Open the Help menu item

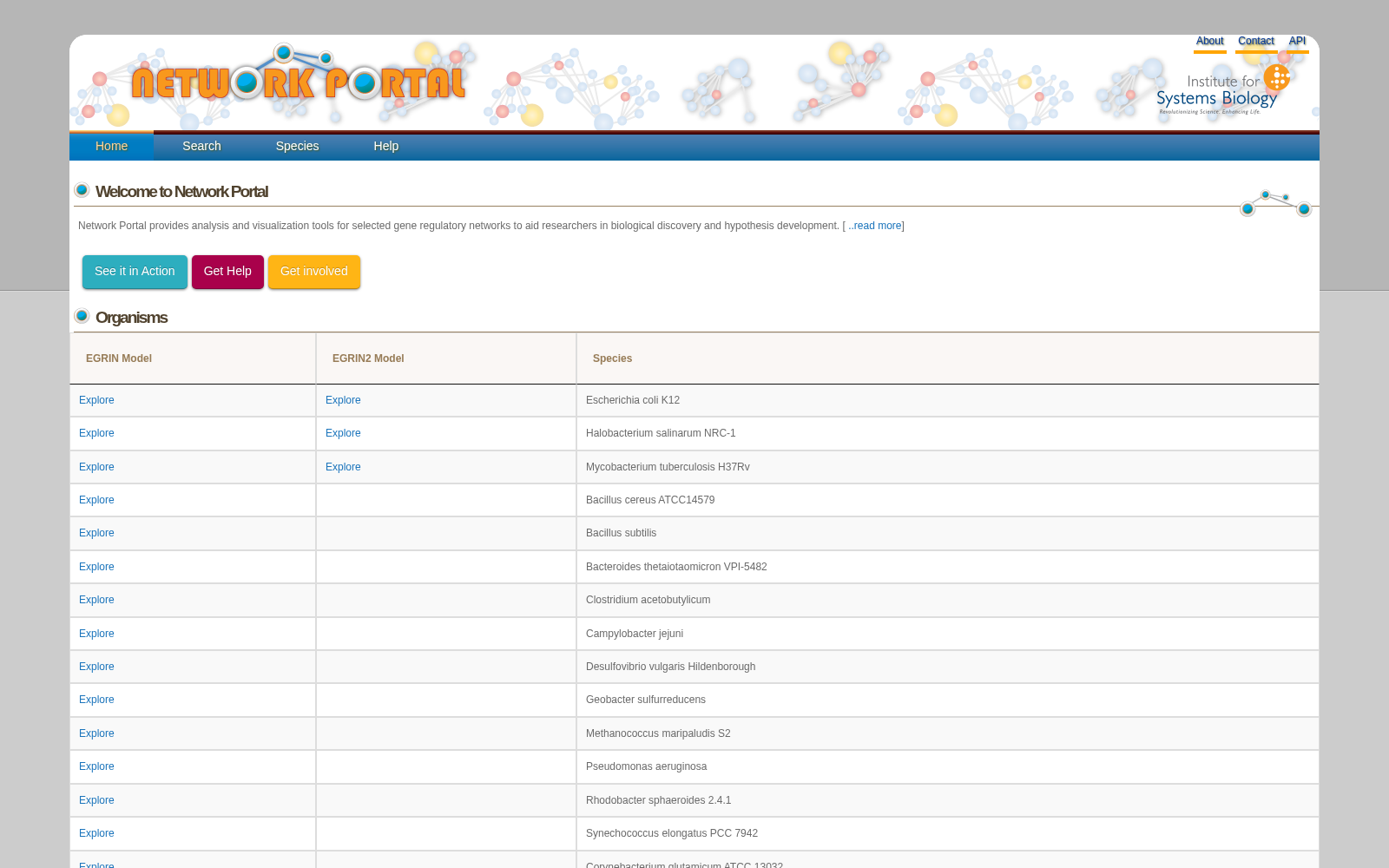(385, 146)
